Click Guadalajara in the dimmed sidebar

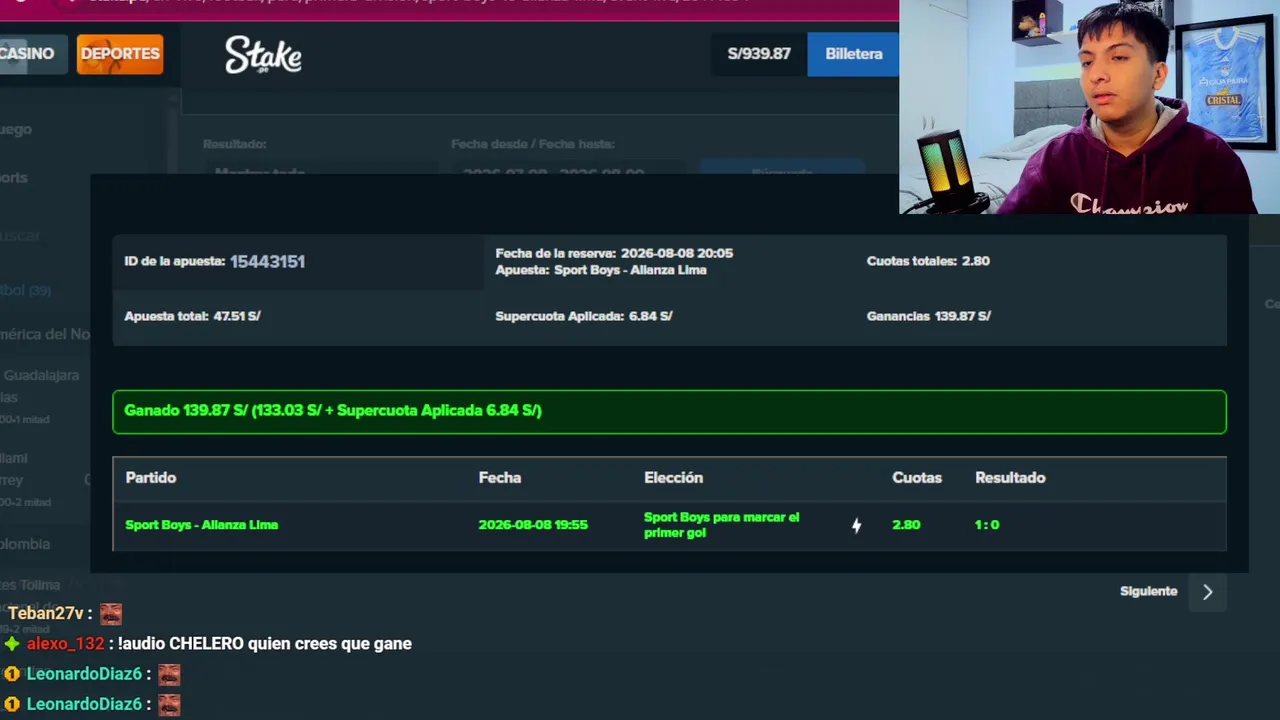point(41,376)
